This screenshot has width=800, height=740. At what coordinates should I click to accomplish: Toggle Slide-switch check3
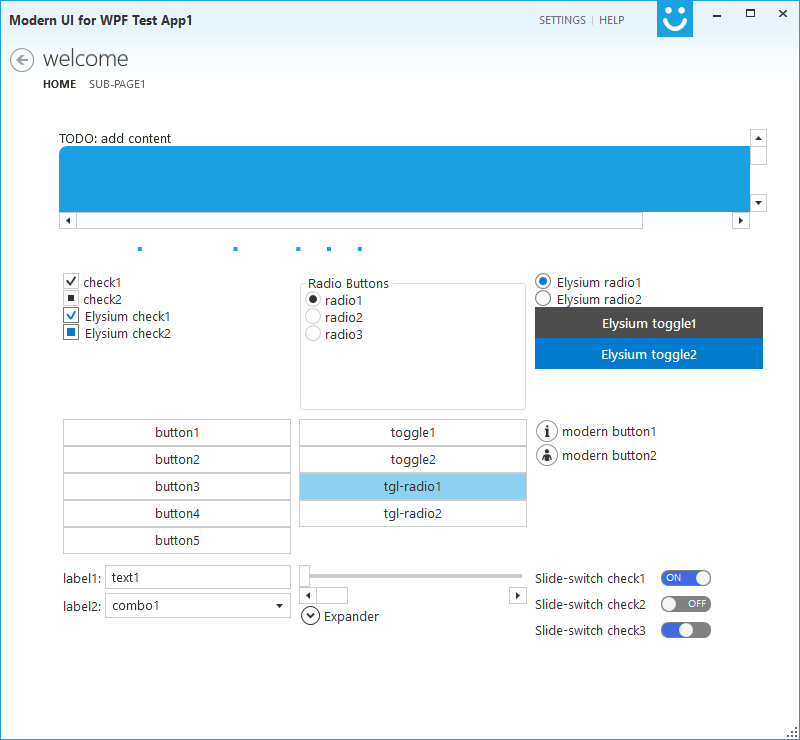[686, 630]
